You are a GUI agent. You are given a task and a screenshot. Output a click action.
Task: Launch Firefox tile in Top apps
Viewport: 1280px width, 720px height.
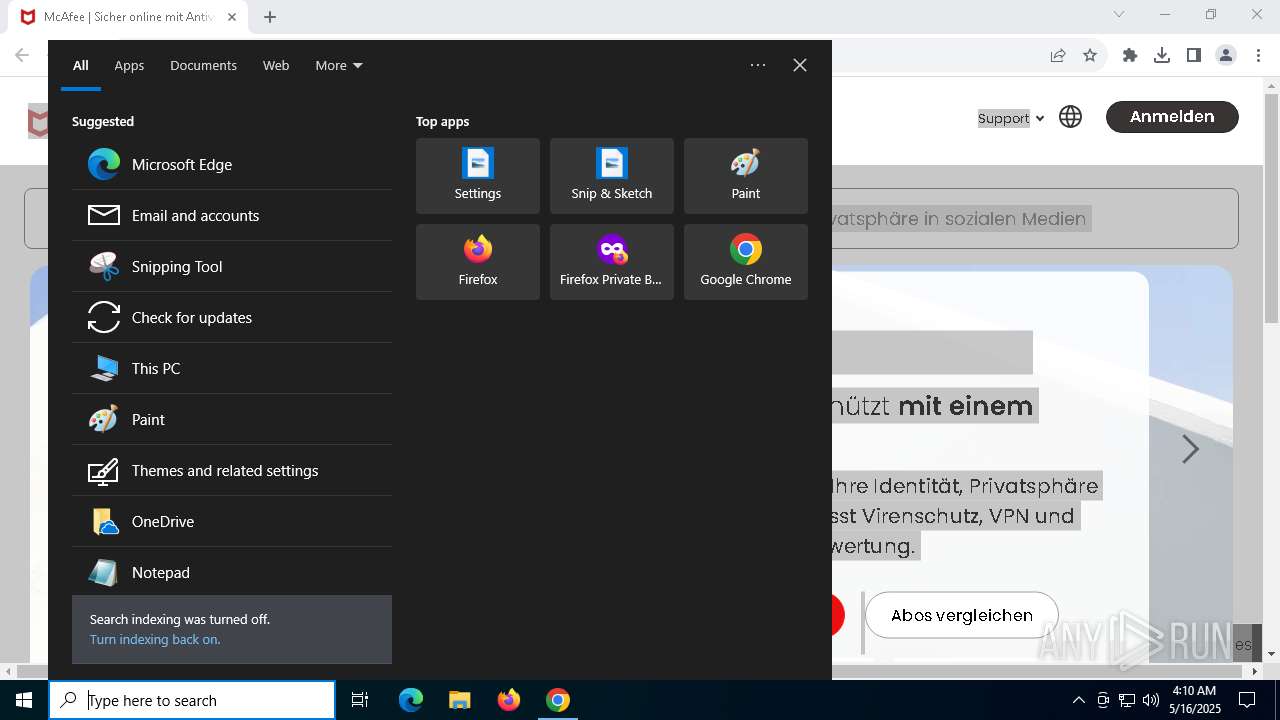(x=478, y=262)
